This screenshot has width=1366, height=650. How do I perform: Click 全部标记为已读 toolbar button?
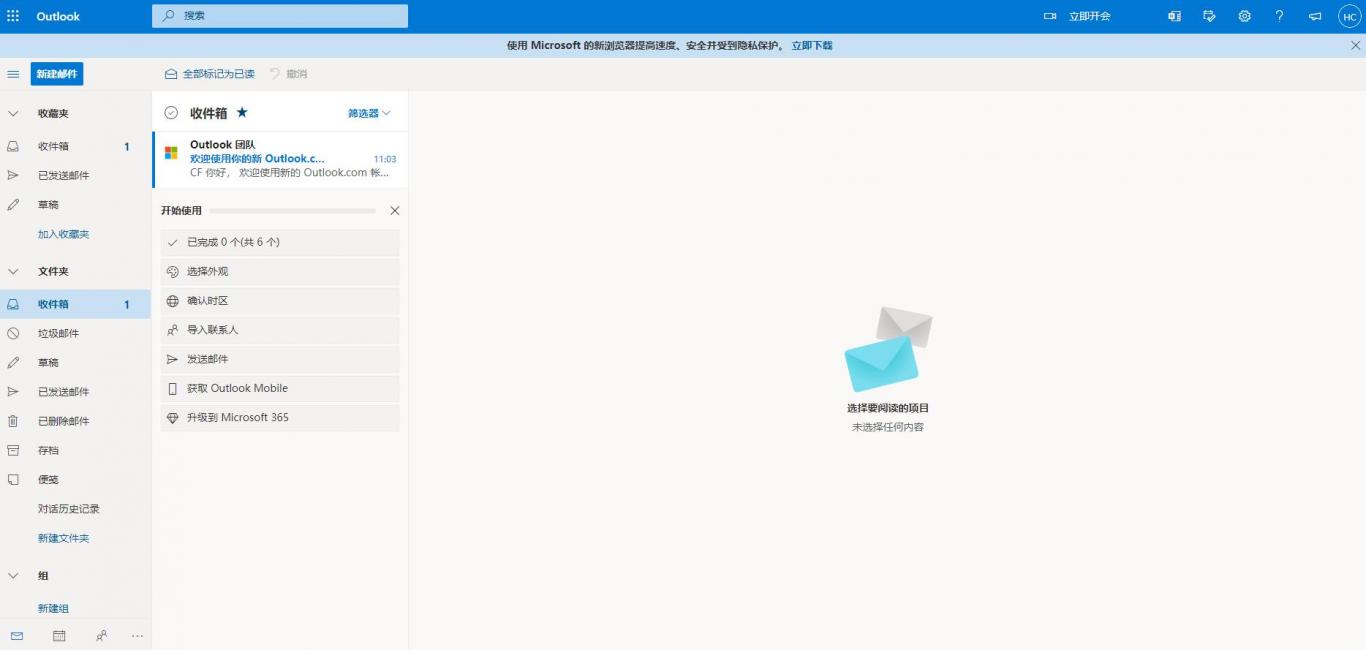click(210, 74)
